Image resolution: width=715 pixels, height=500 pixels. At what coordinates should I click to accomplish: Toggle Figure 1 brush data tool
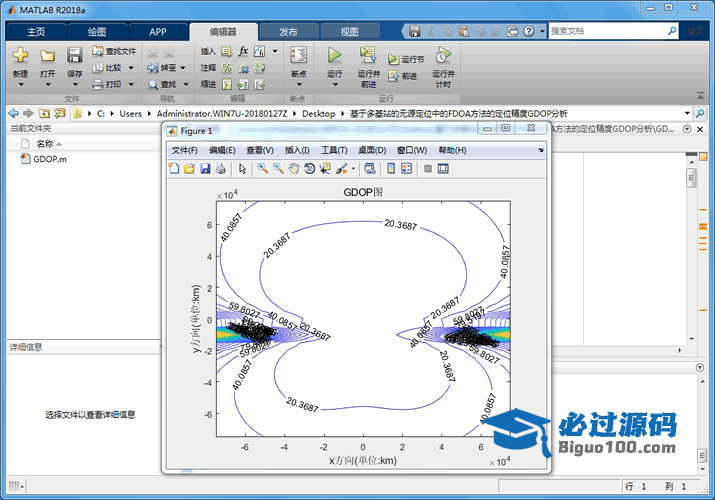[x=342, y=169]
